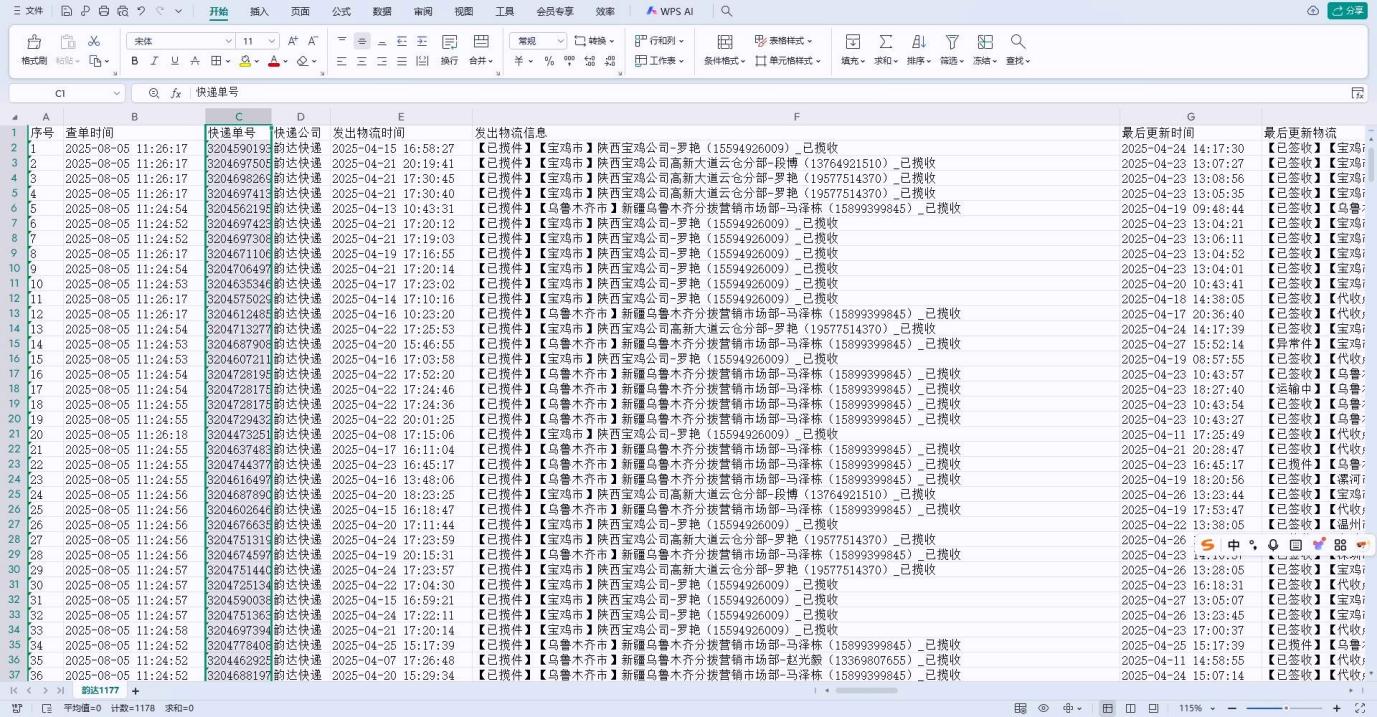The width and height of the screenshot is (1377, 717).
Task: Click the Sum (求和) sigma icon
Action: coord(885,42)
